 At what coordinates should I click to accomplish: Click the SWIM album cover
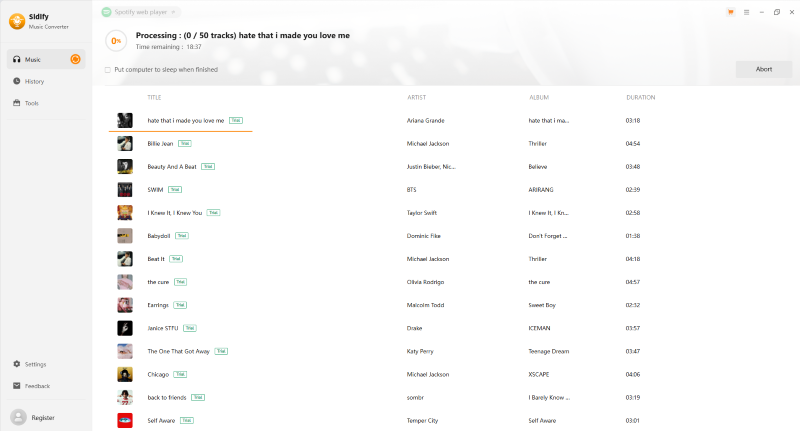point(125,190)
